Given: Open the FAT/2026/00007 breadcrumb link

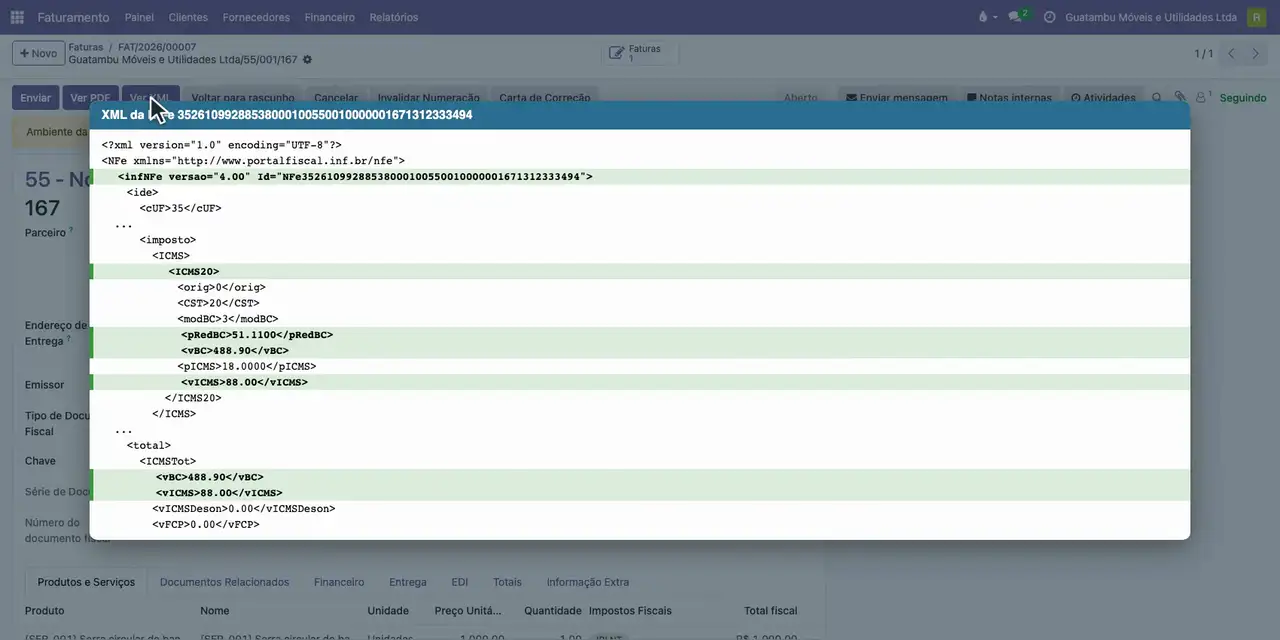Looking at the screenshot, I should pyautogui.click(x=157, y=47).
